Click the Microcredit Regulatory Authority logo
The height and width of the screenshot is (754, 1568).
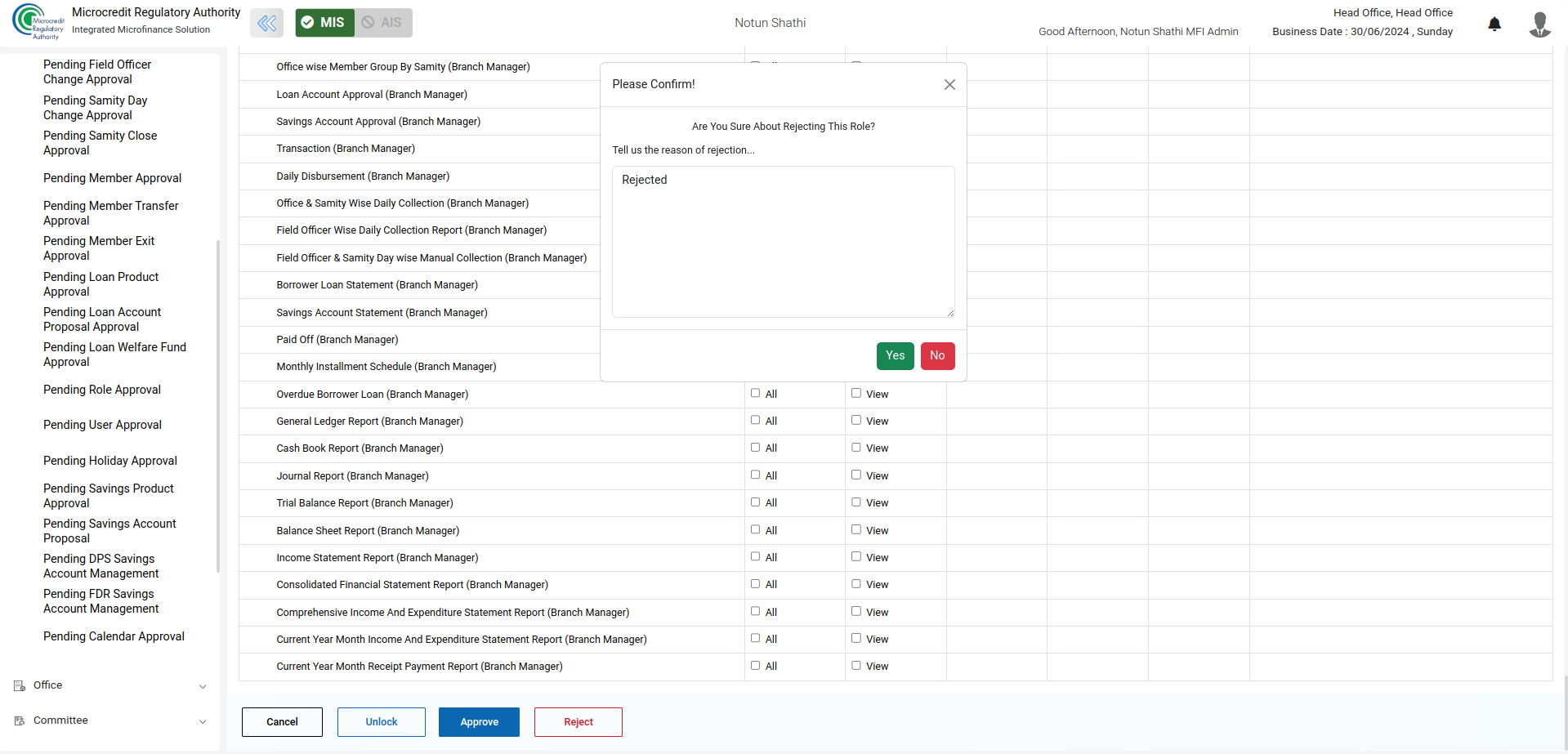pos(38,22)
